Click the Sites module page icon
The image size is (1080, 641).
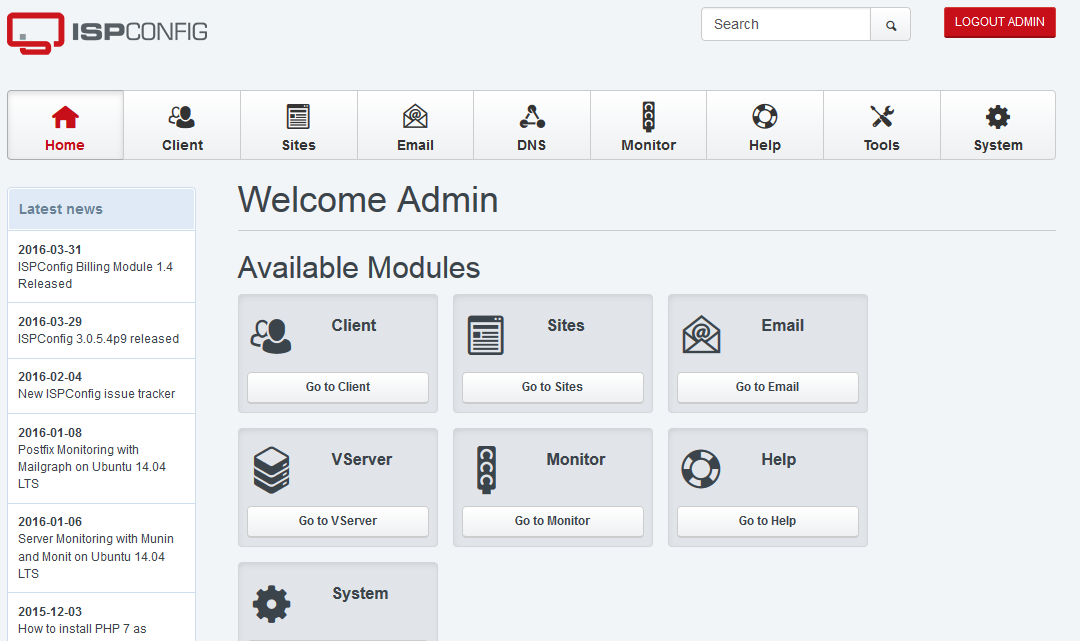(486, 335)
